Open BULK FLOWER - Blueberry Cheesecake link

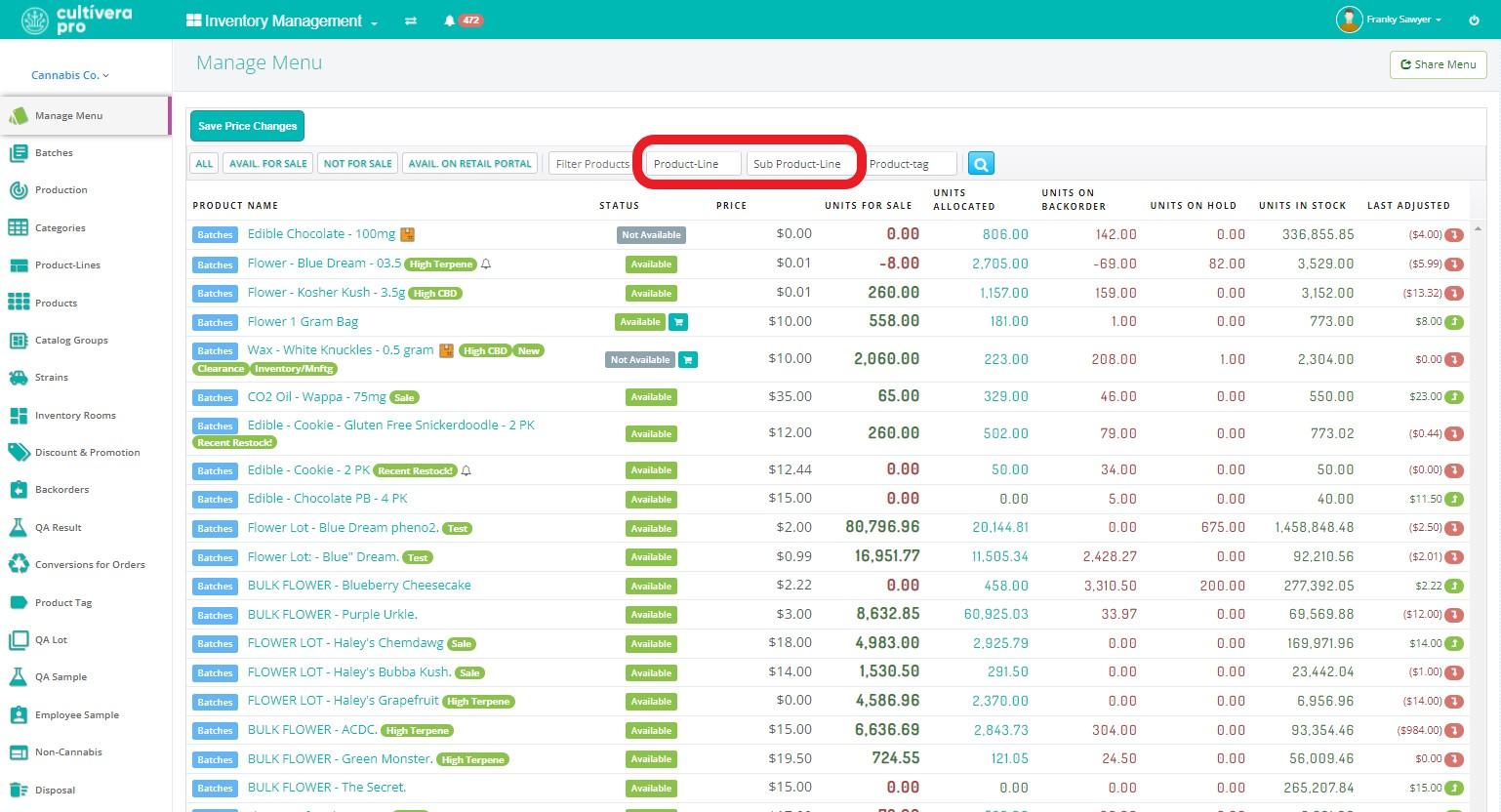point(359,586)
